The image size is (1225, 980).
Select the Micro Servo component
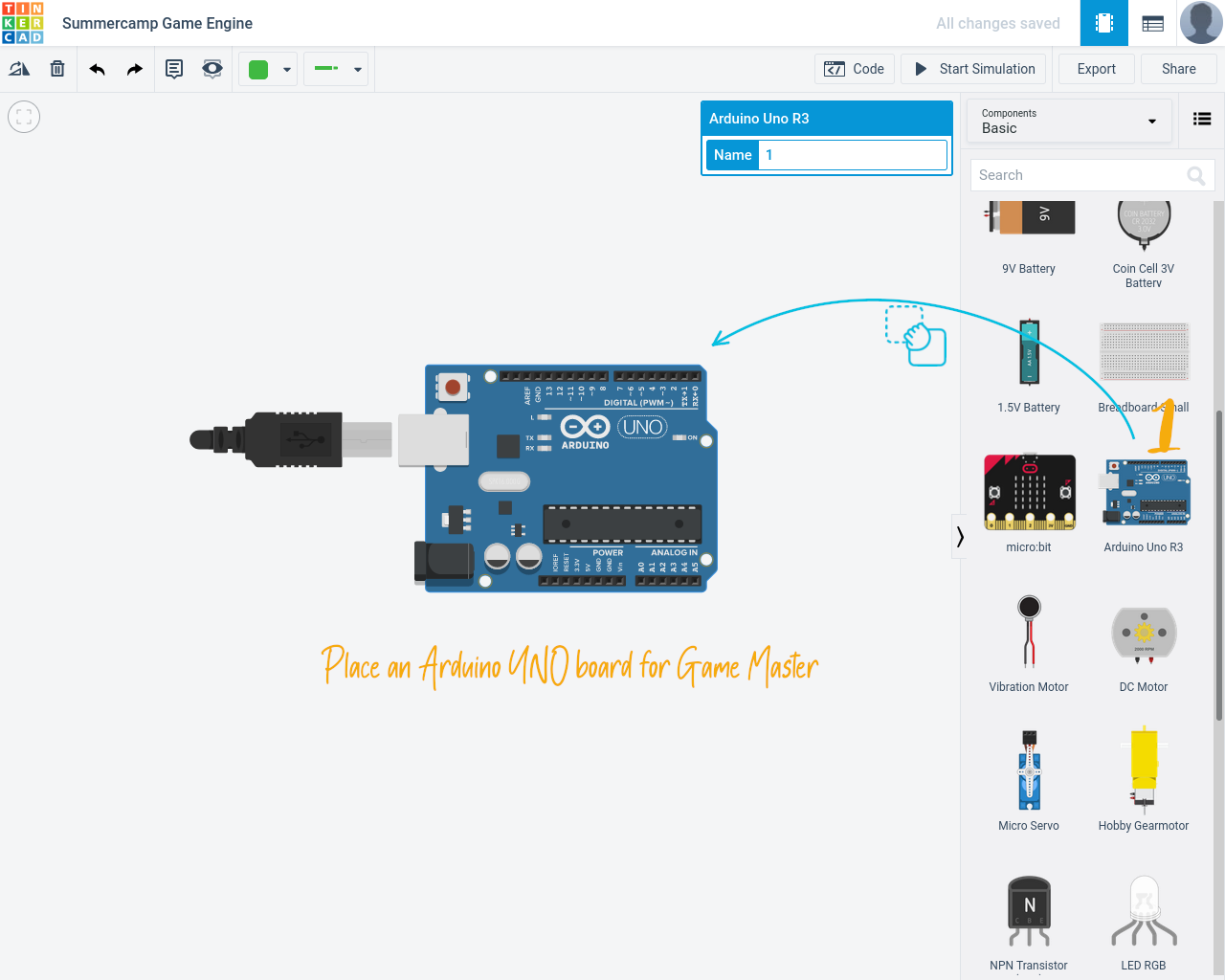tap(1029, 782)
